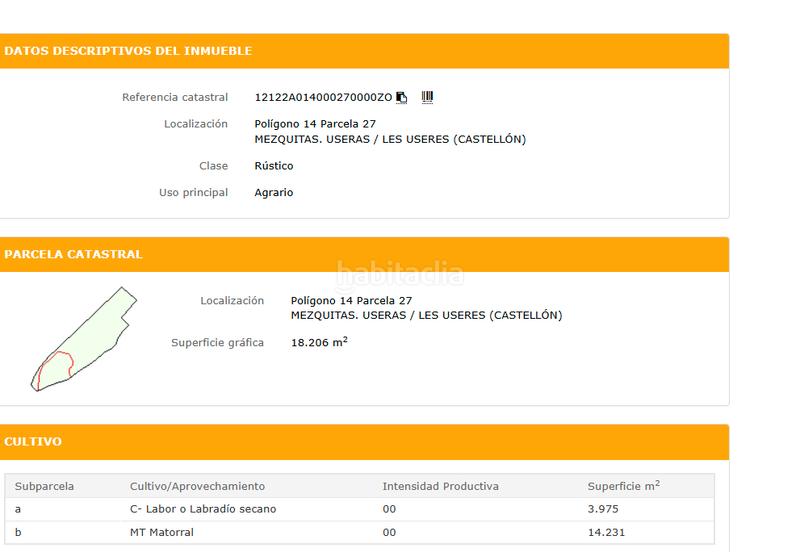
Task: Click the barcode icon beside the reference
Action: click(x=427, y=97)
